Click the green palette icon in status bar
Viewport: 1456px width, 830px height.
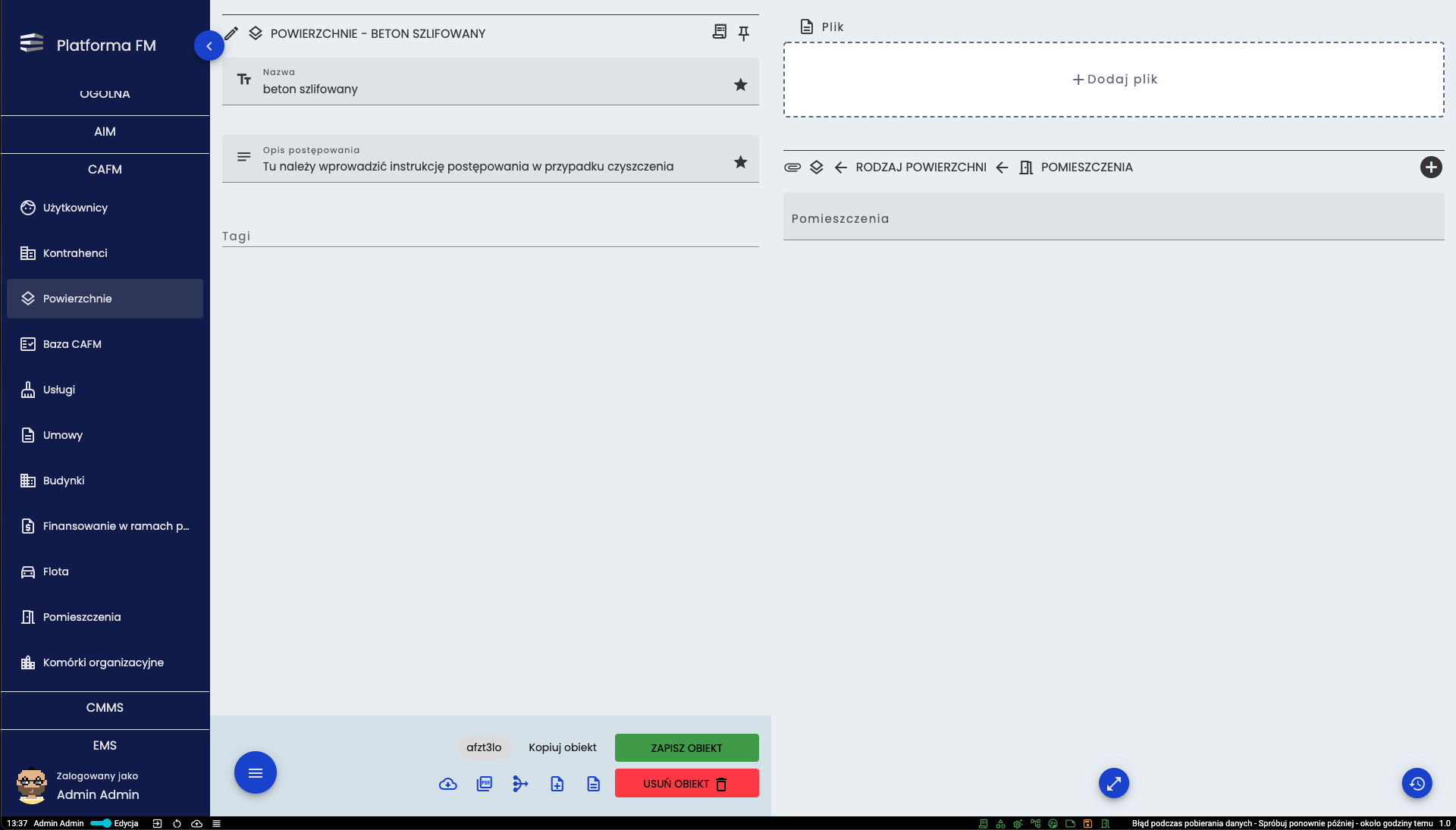coord(1053,823)
